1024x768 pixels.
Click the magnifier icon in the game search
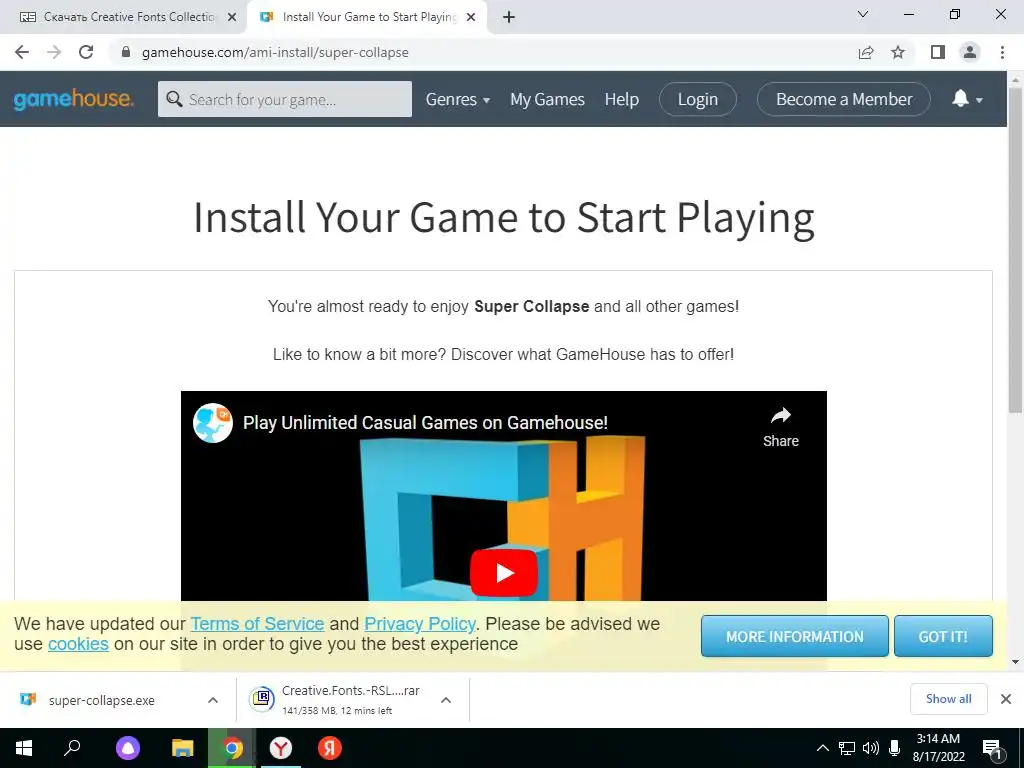[174, 99]
